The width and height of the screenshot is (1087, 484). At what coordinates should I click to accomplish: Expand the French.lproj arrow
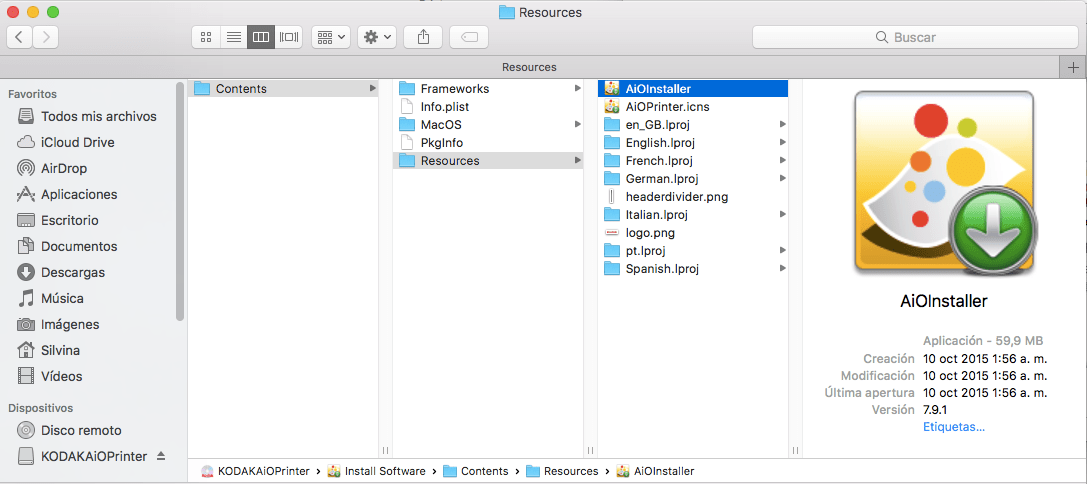pos(782,161)
